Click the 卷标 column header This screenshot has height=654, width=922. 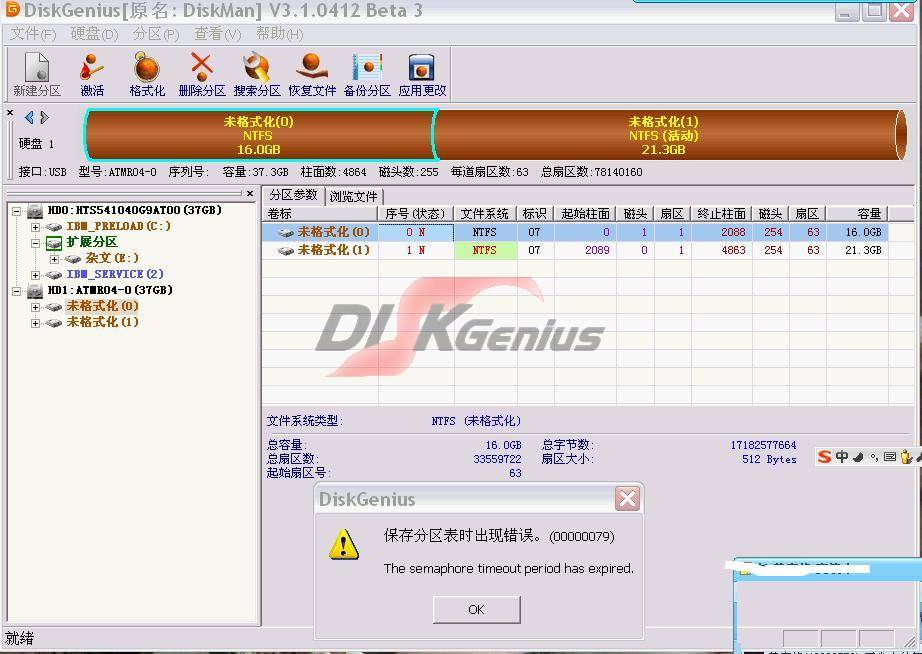click(320, 213)
